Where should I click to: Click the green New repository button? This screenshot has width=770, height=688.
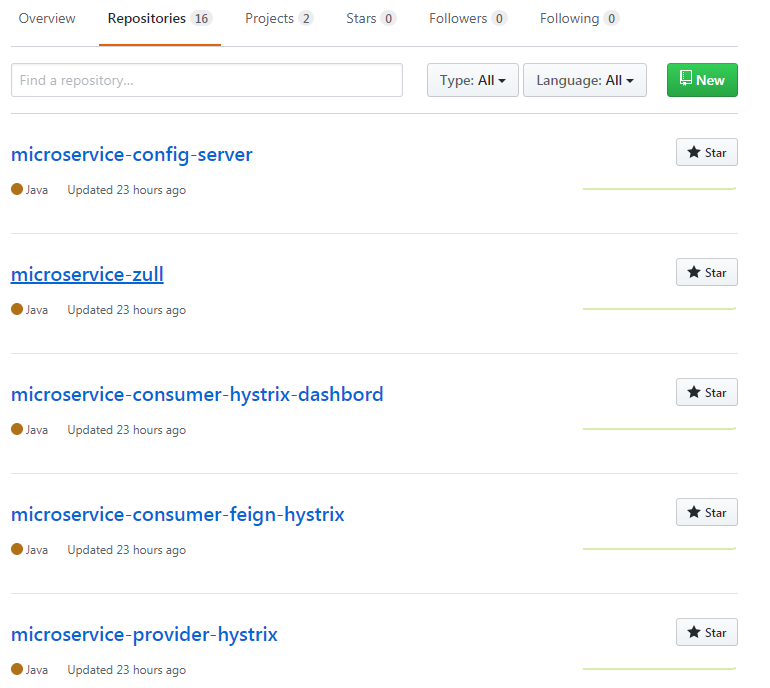[x=702, y=80]
